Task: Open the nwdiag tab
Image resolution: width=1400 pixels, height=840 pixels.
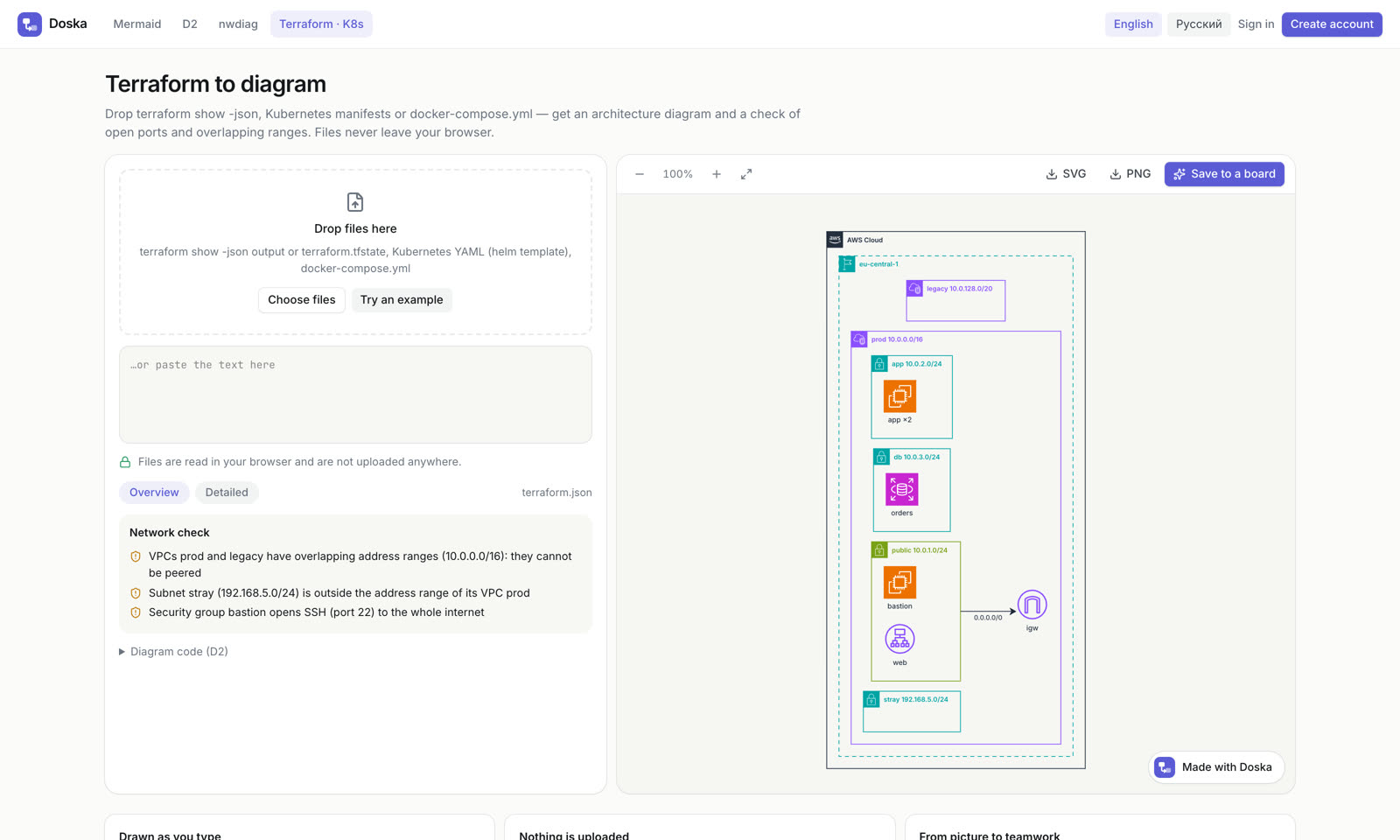Action: tap(238, 24)
